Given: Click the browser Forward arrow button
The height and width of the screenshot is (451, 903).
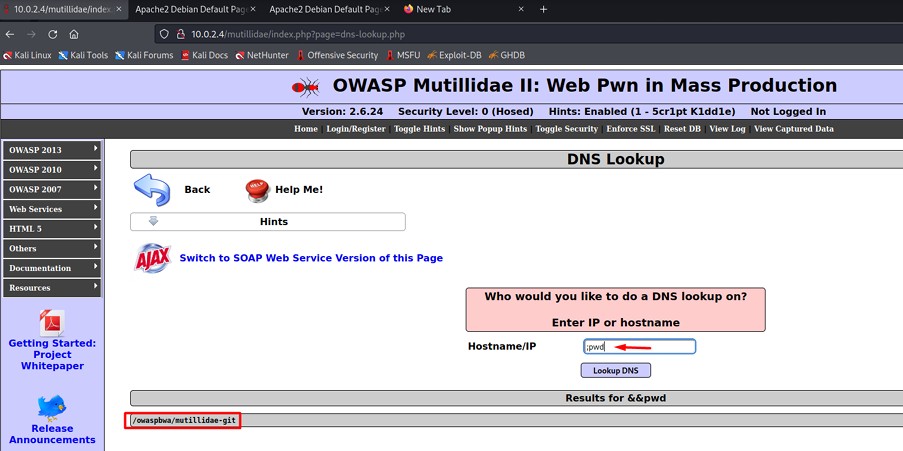Looking at the screenshot, I should coord(31,35).
